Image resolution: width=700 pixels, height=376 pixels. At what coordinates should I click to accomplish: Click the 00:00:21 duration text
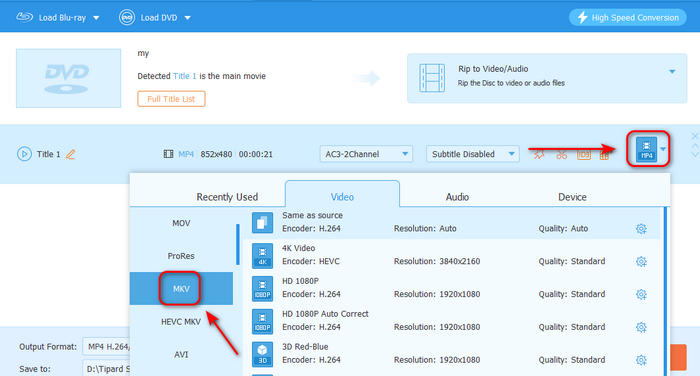[x=255, y=154]
